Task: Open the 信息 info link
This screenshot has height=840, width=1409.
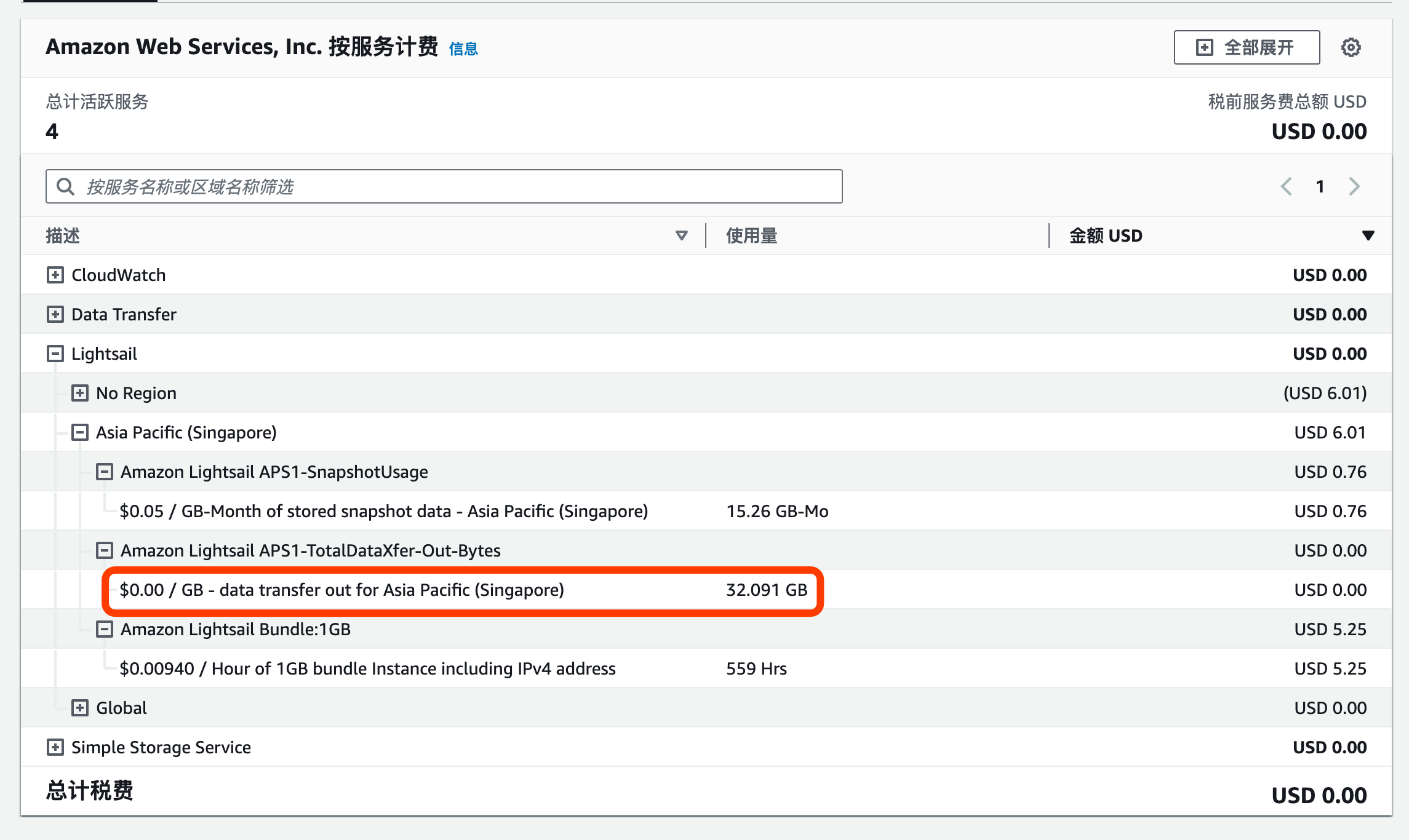Action: click(x=463, y=49)
